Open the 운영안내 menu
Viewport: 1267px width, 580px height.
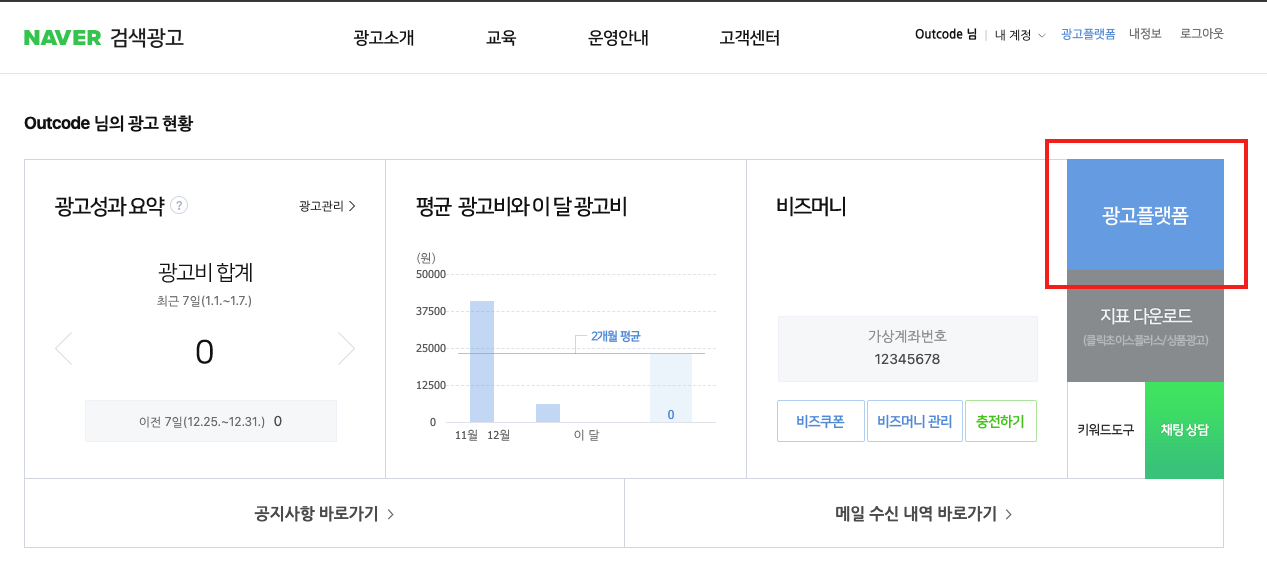point(618,38)
